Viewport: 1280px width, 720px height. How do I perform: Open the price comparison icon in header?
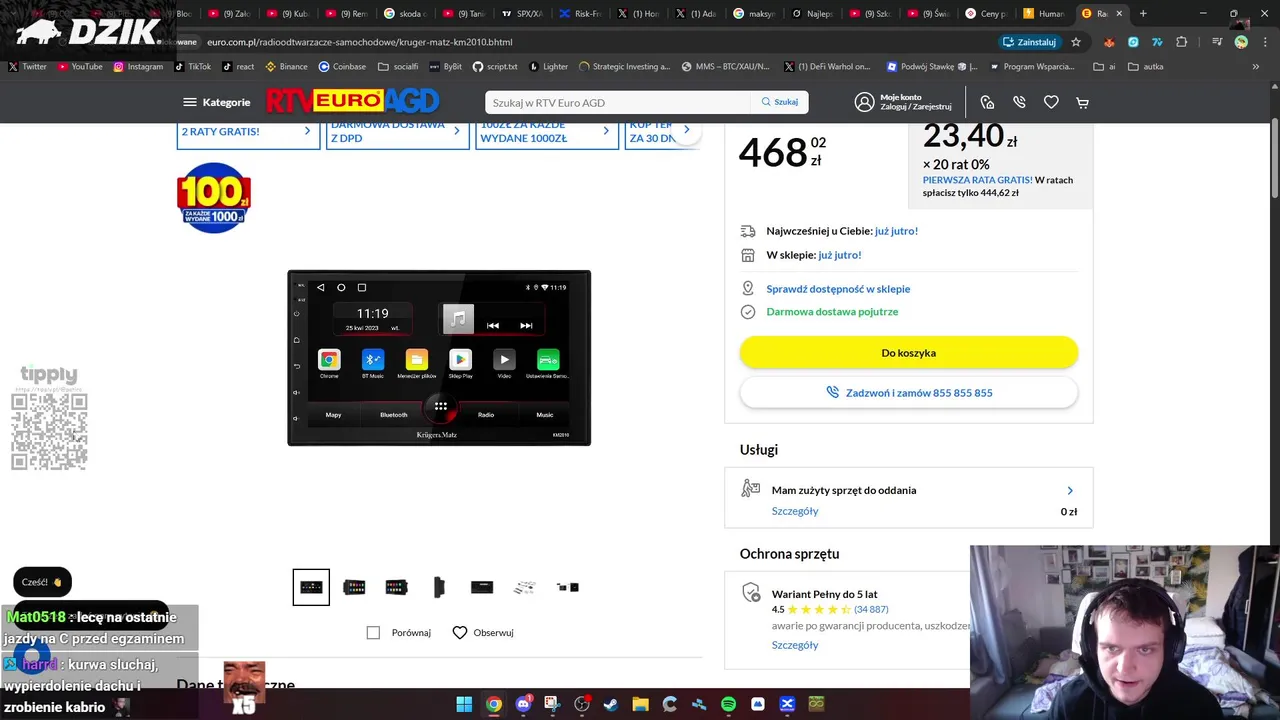pos(987,102)
